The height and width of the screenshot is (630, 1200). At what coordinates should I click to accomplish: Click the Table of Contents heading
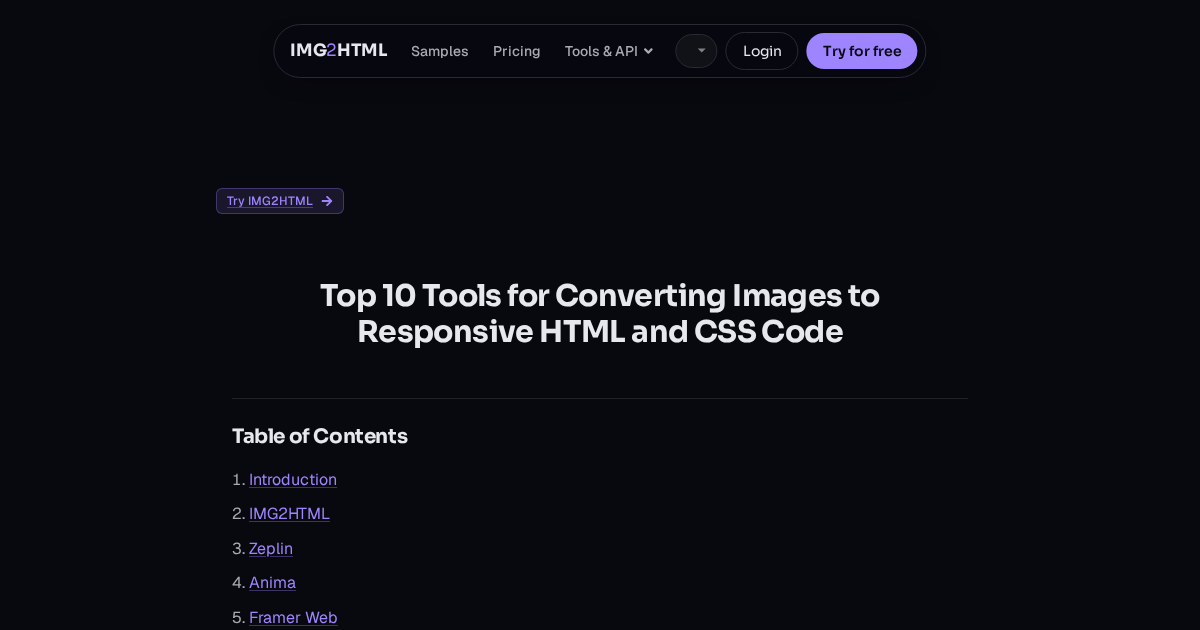pyautogui.click(x=320, y=436)
